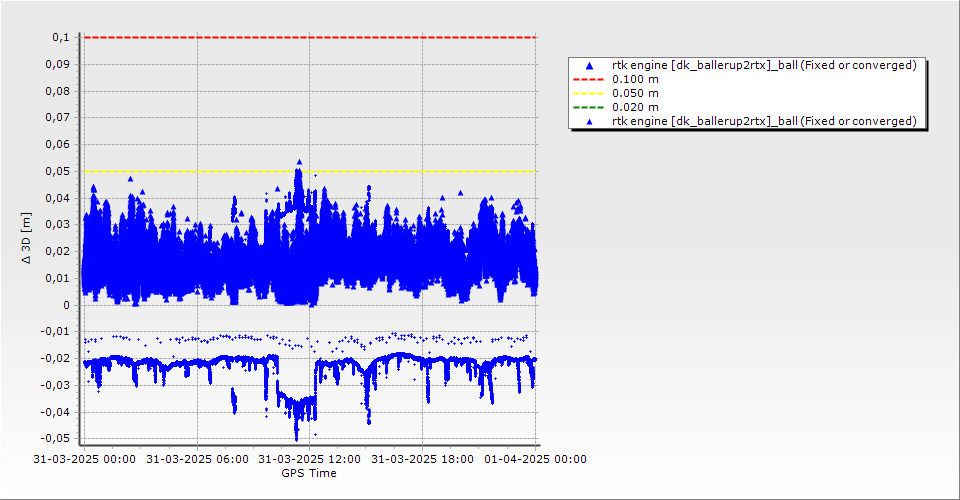Click the '0,09' y-axis tick label
This screenshot has width=960, height=500.
58,64
